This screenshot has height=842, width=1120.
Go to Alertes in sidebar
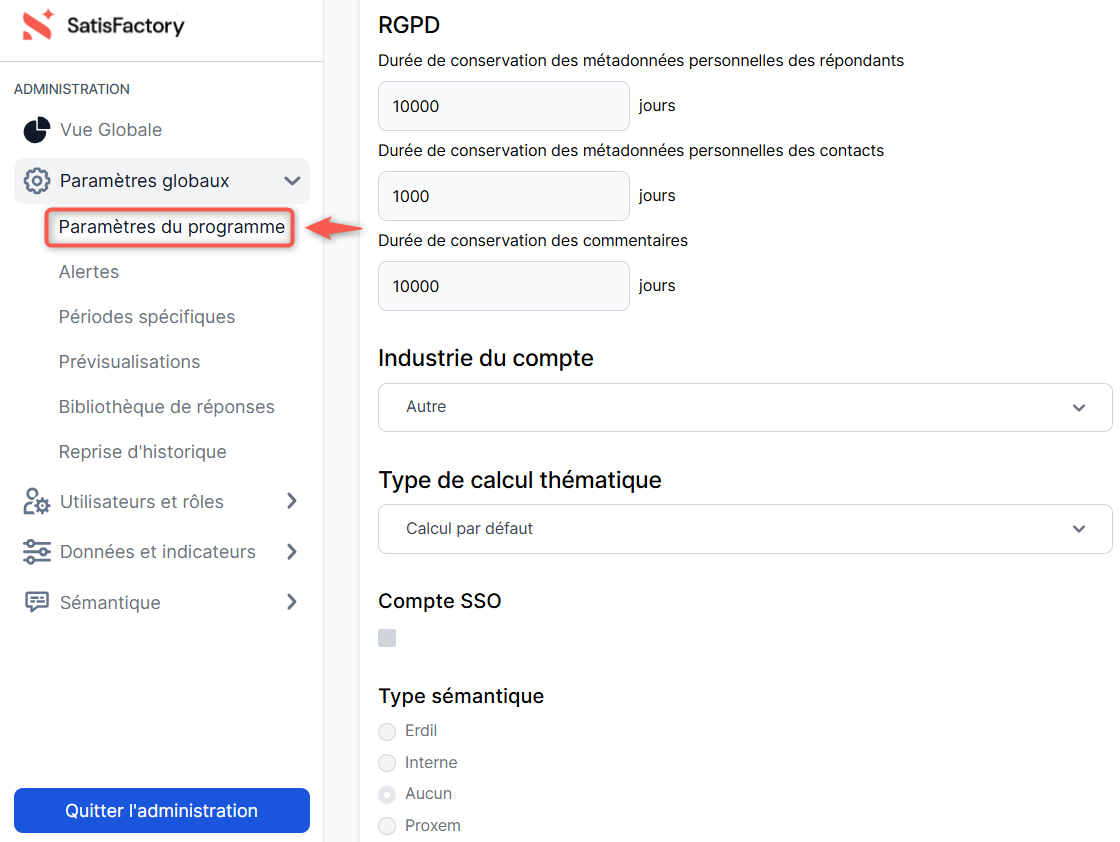(x=89, y=272)
